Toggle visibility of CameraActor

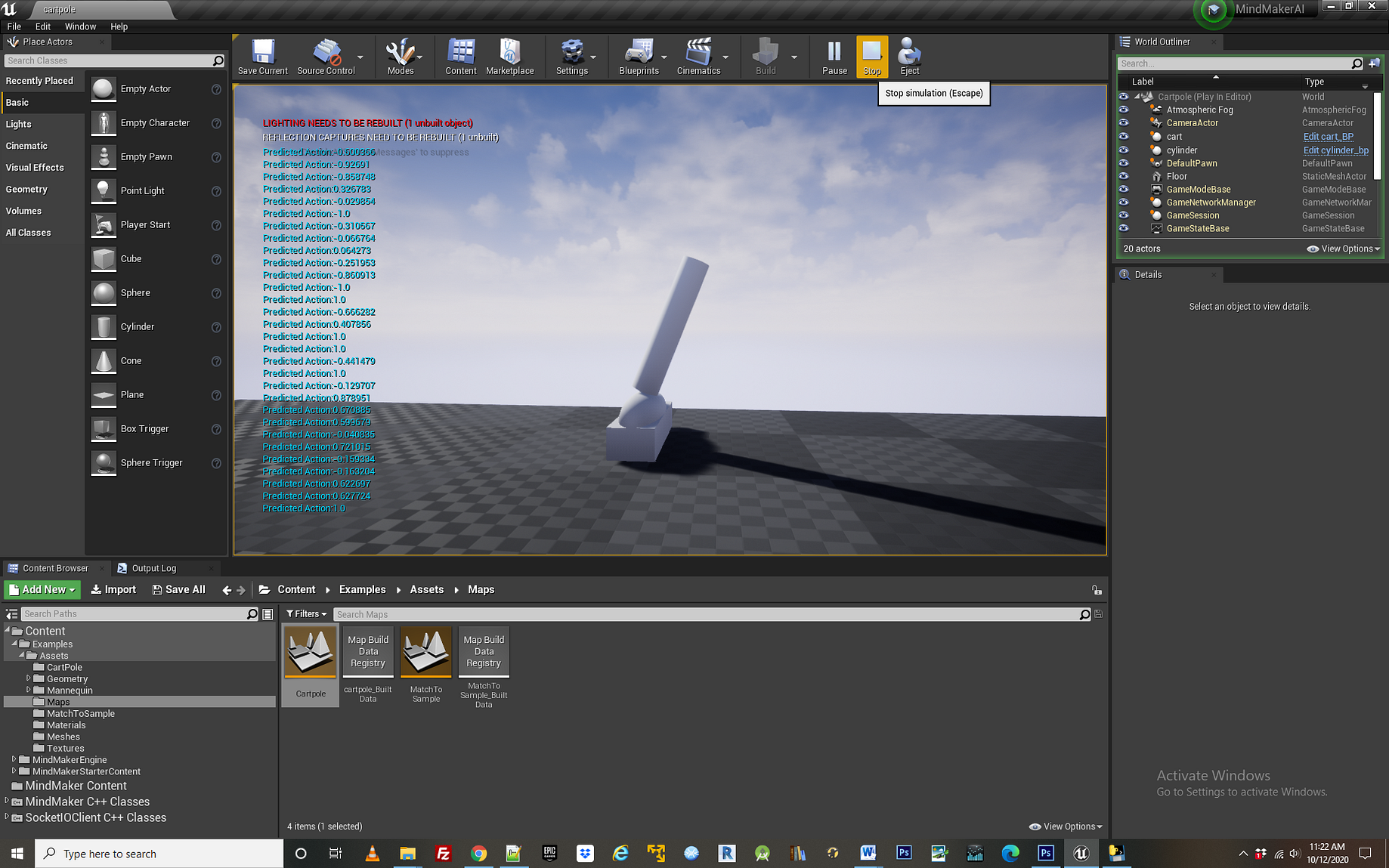(x=1124, y=122)
